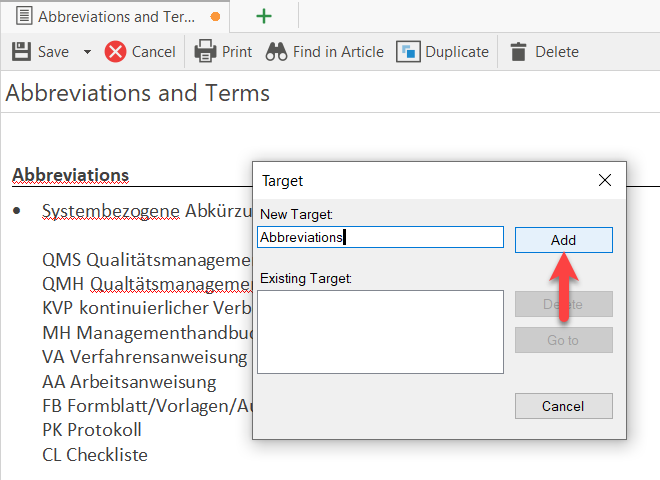The width and height of the screenshot is (660, 480).
Task: Click the red Cancel icon in toolbar
Action: (116, 52)
